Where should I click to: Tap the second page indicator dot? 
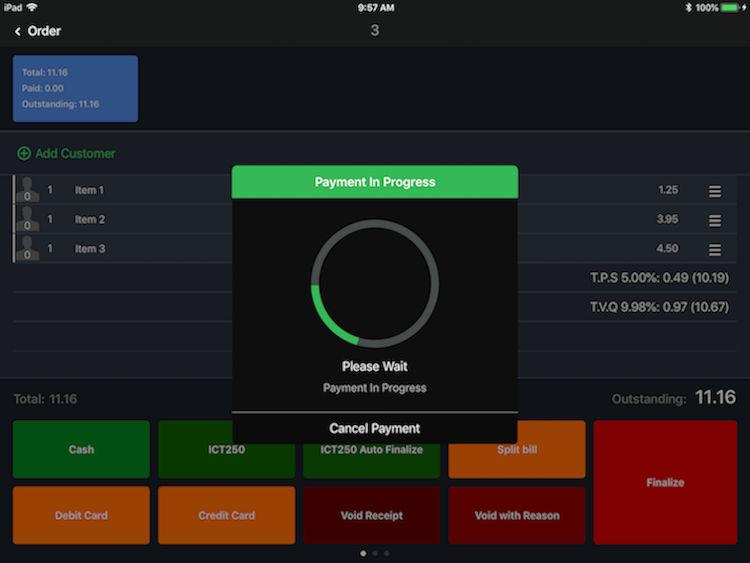tap(375, 553)
